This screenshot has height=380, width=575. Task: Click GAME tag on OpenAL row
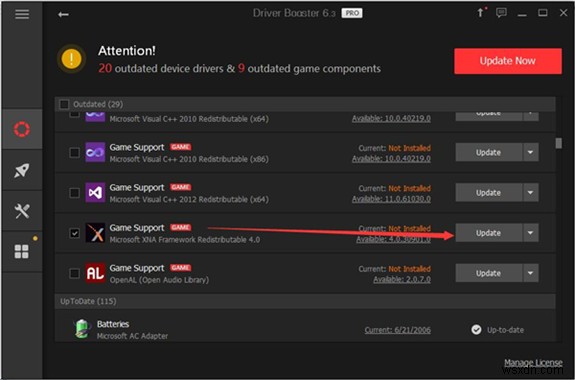tap(180, 268)
